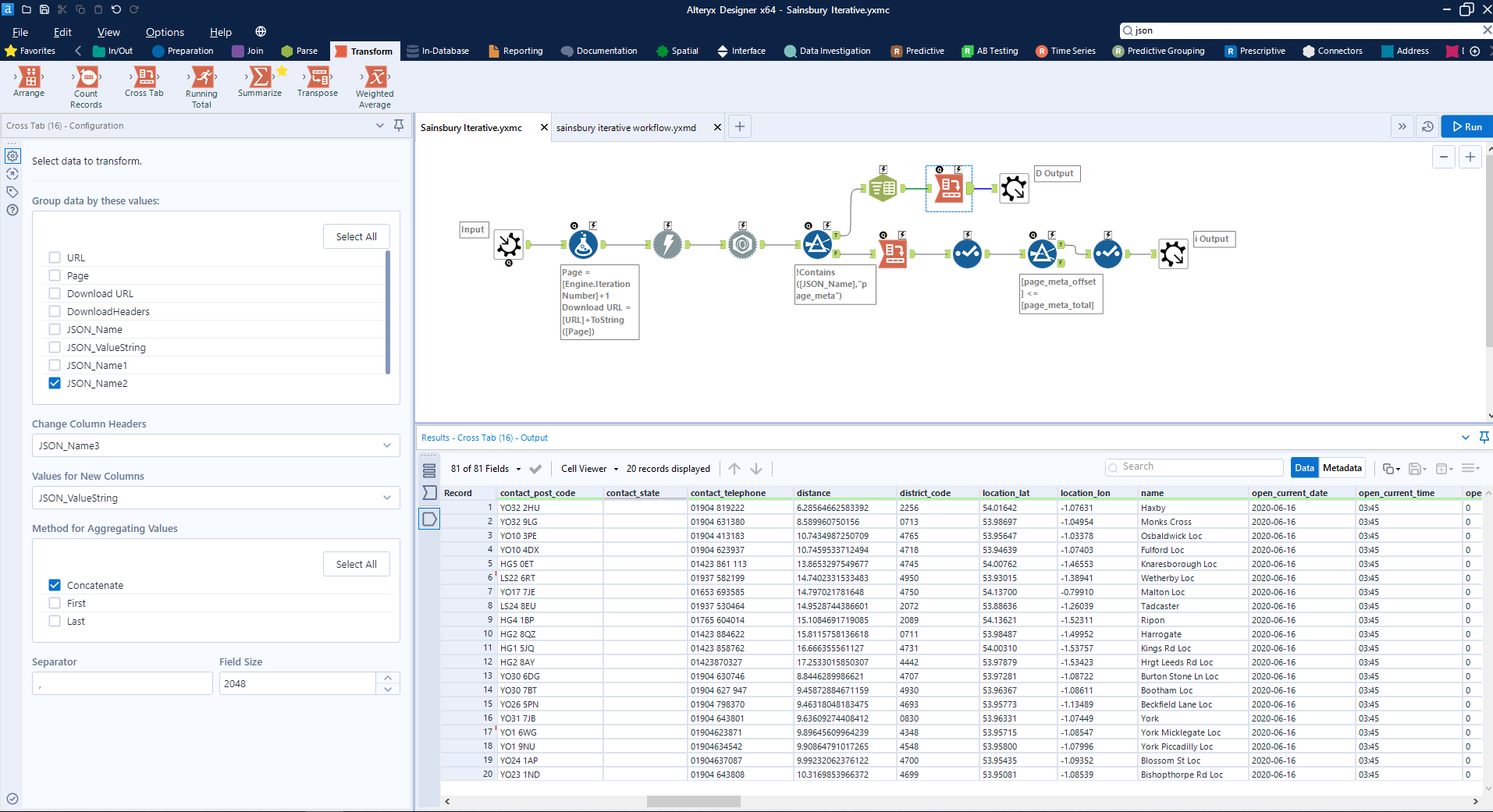Click the Separator input field
This screenshot has height=812, width=1493.
click(123, 684)
